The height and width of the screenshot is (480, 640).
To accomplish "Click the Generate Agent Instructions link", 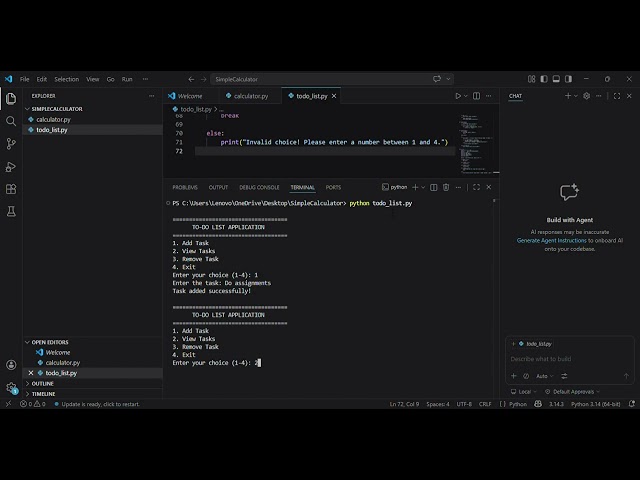I will 551,240.
